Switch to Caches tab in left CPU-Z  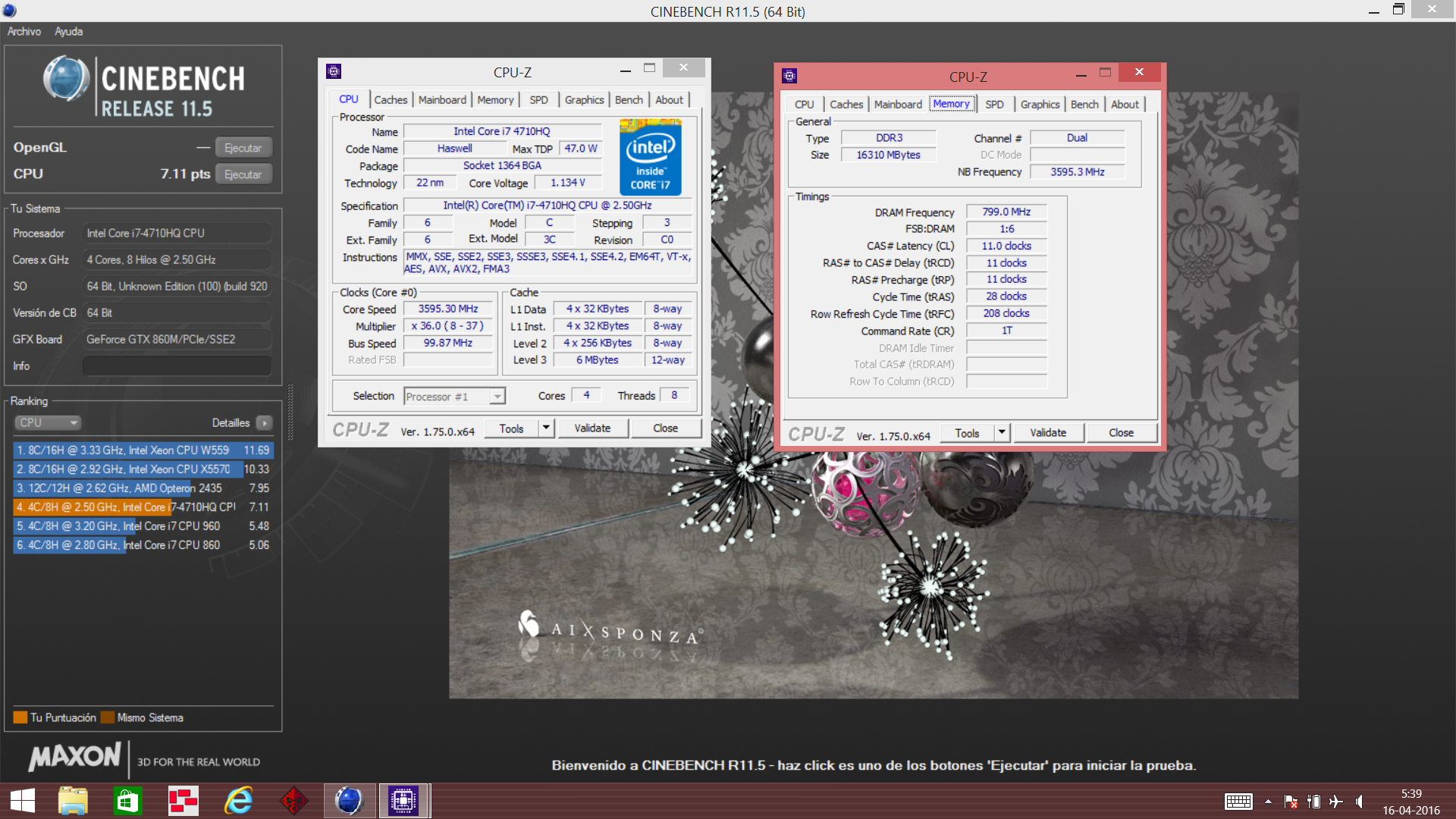(x=391, y=99)
